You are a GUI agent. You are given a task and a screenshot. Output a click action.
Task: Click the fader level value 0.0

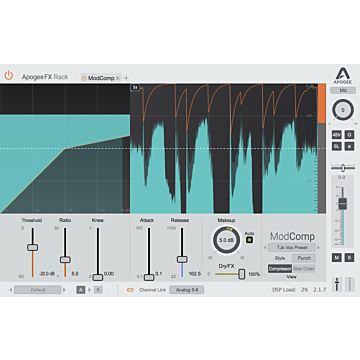click(343, 178)
